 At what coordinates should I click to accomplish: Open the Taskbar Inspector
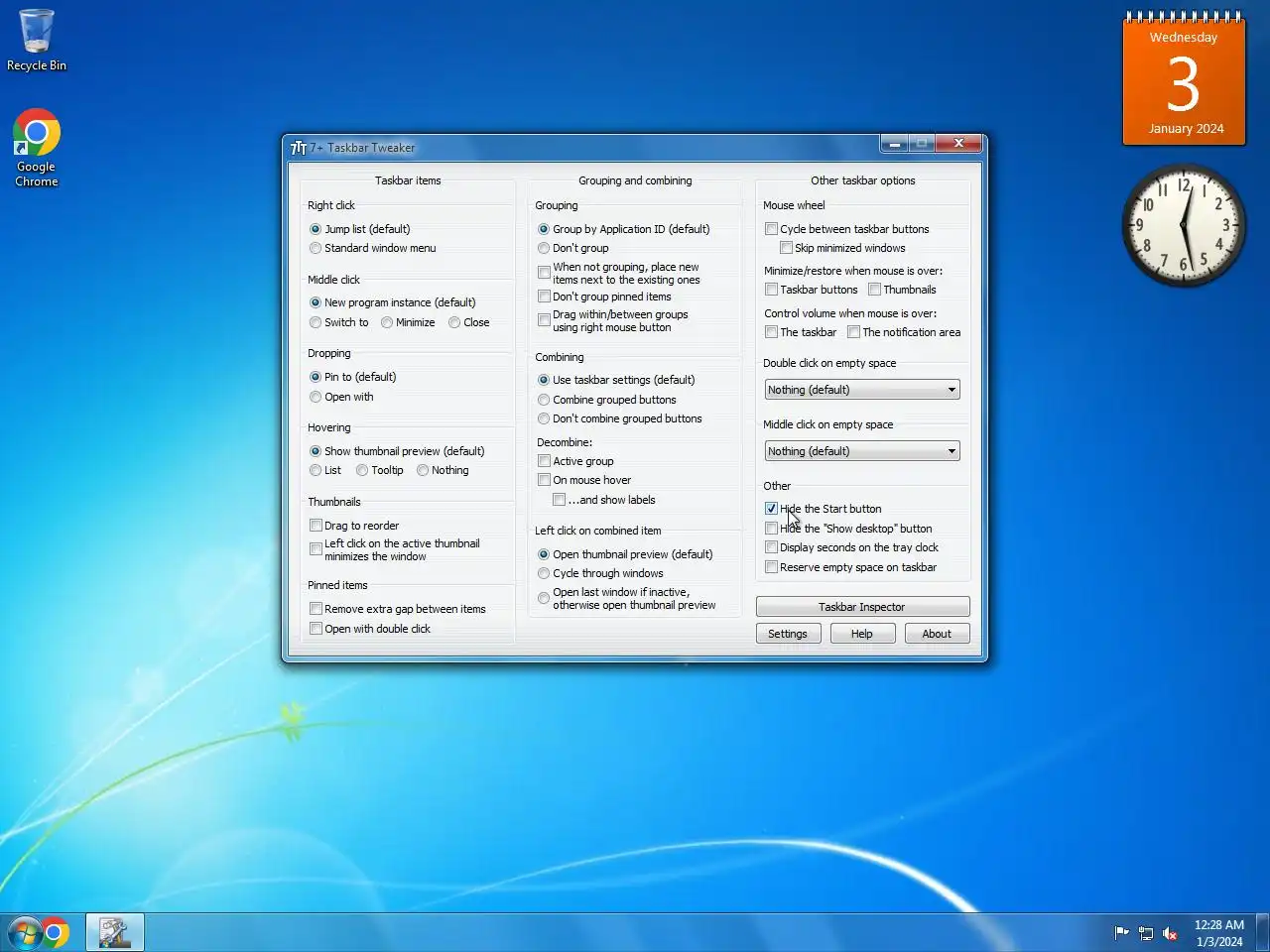coord(862,607)
